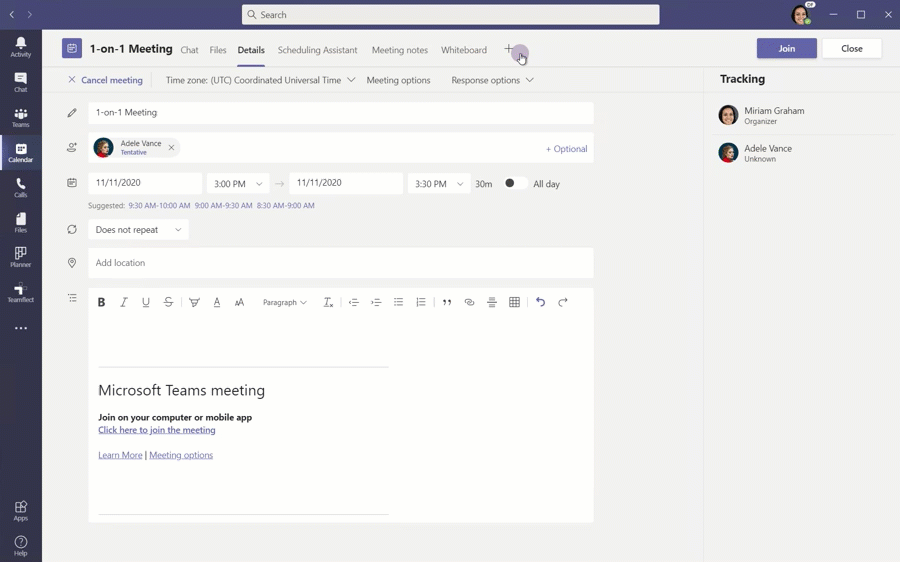Insert a table

pos(514,302)
